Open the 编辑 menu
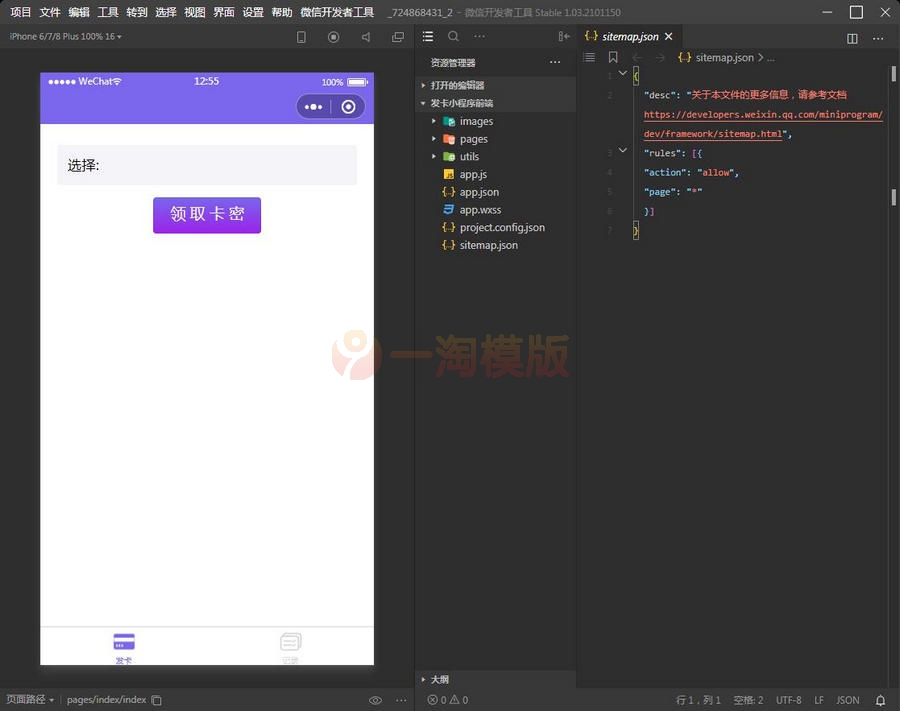The image size is (900, 711). (79, 12)
